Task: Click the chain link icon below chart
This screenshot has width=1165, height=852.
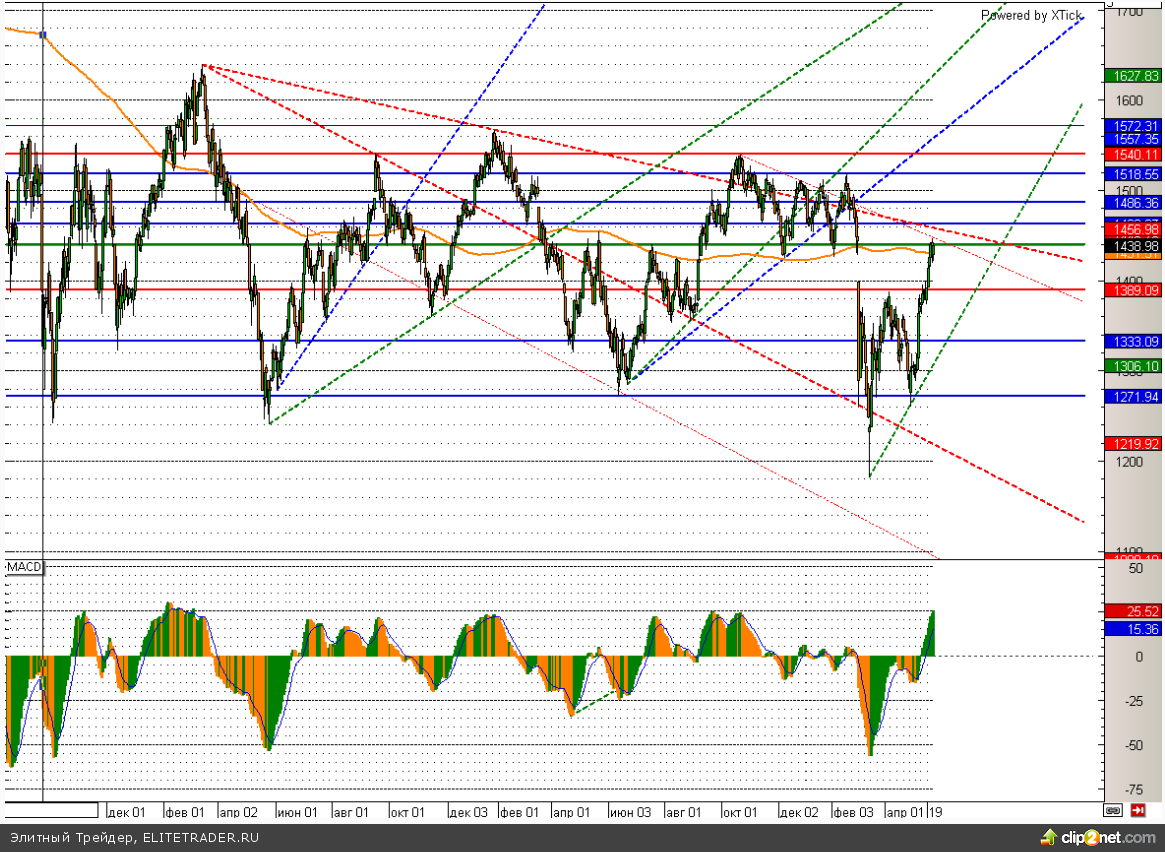Action: [x=1113, y=811]
